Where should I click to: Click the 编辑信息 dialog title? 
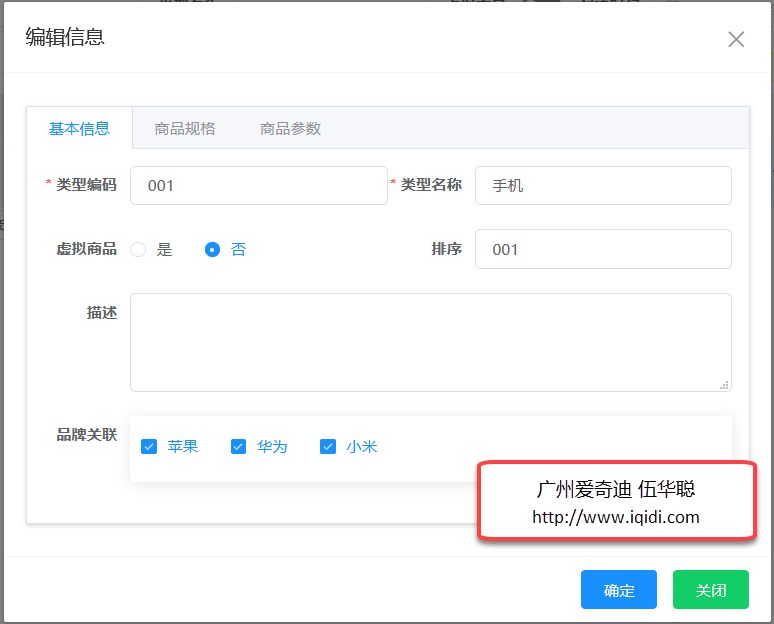click(x=65, y=38)
